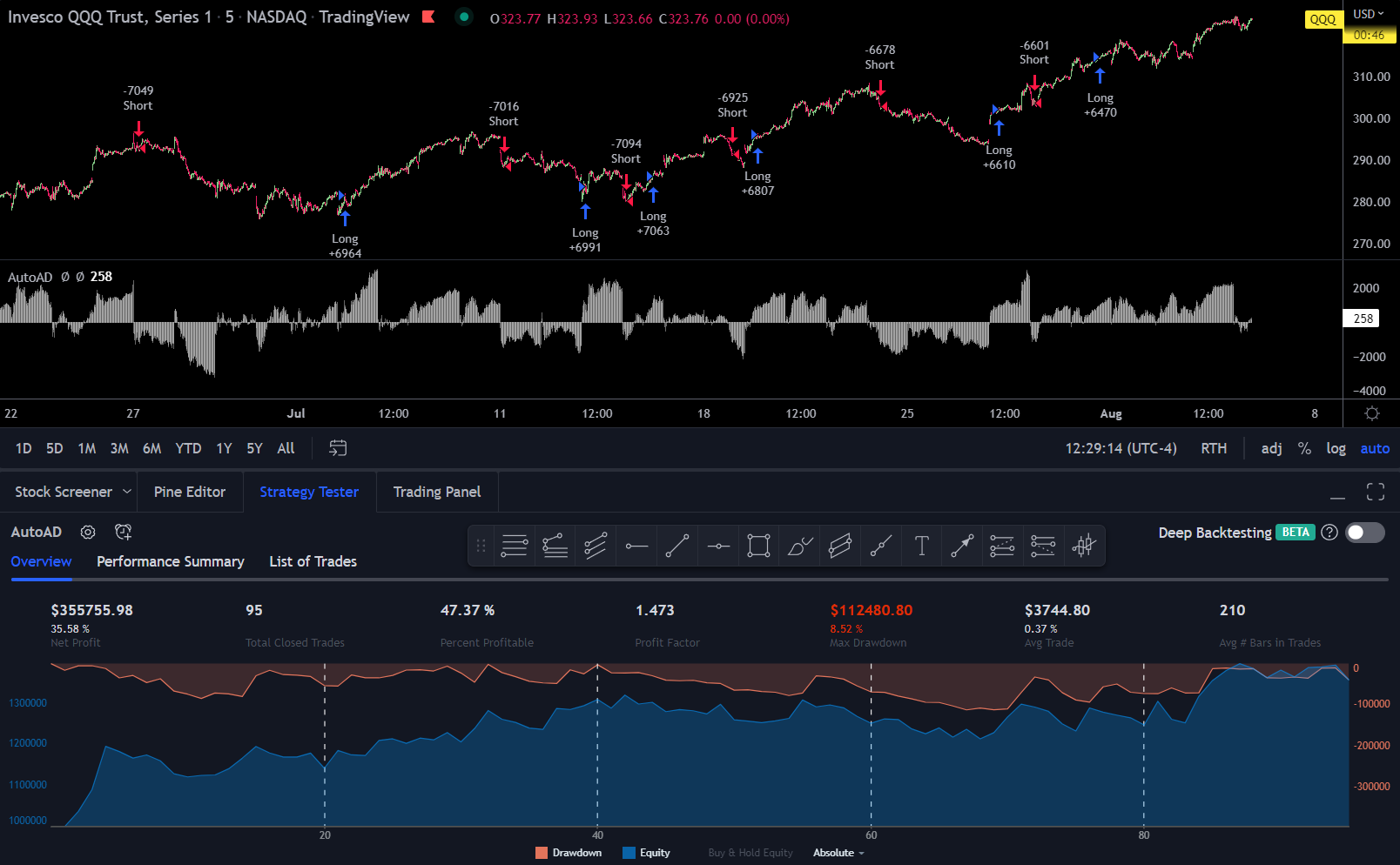The height and width of the screenshot is (865, 1400).
Task: Click the Net Profit value $355755.98
Action: click(92, 610)
